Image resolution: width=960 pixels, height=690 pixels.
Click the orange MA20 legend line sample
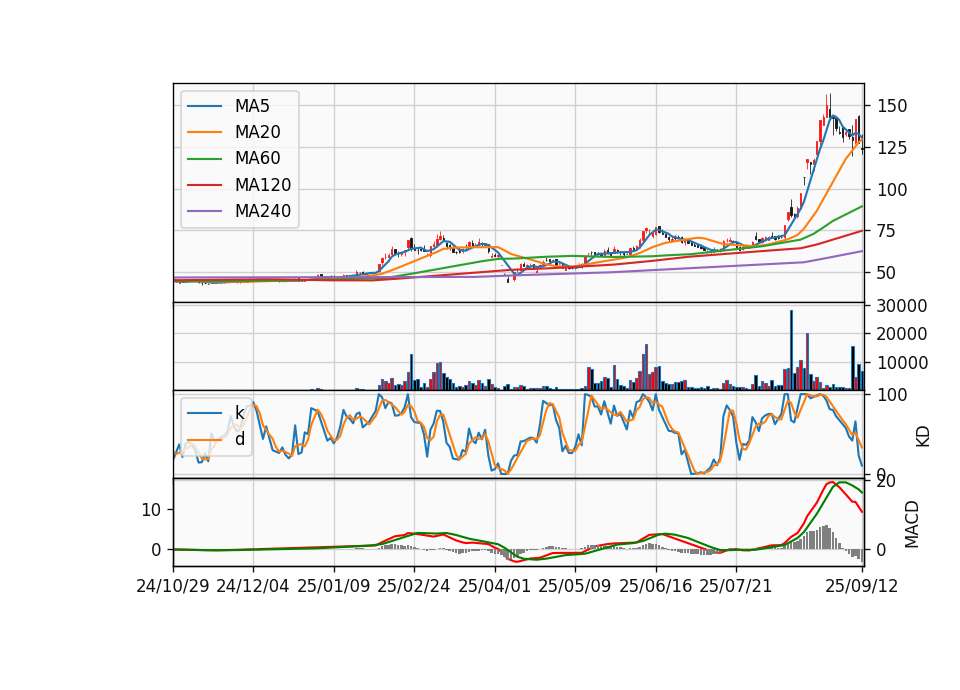tap(204, 132)
